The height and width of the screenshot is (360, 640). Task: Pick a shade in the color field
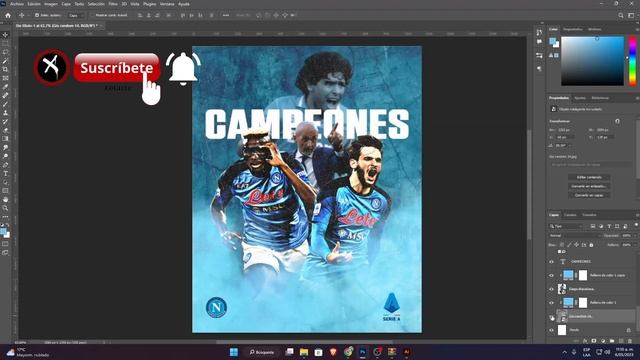pos(592,61)
